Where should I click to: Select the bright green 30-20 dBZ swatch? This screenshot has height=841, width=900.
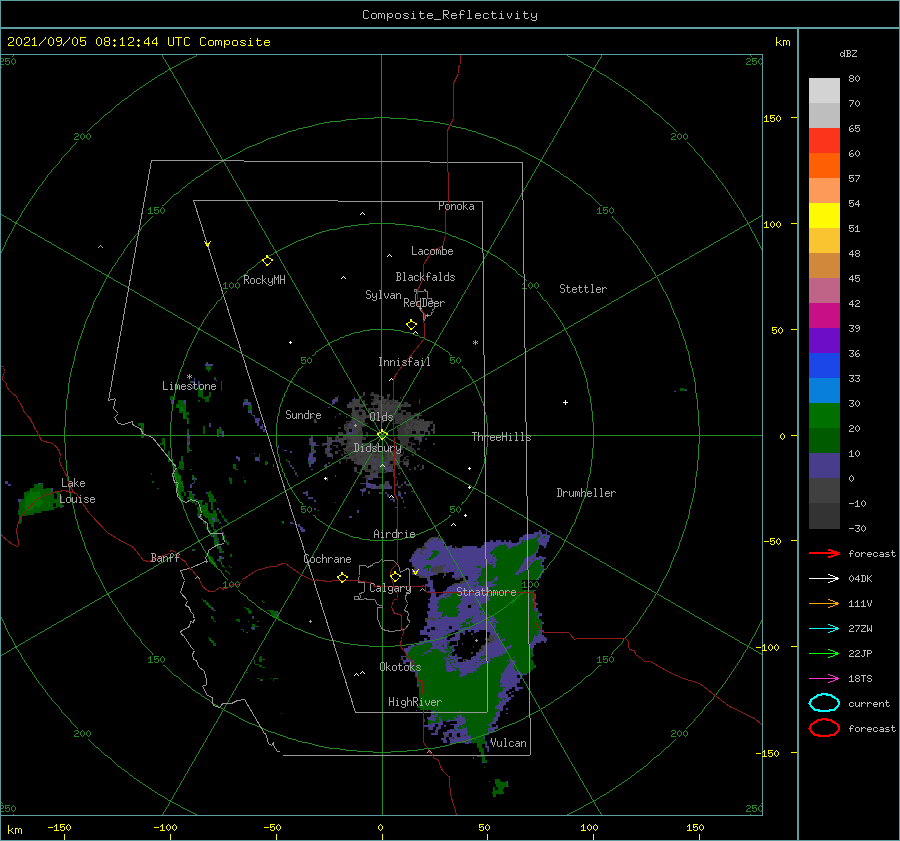pyautogui.click(x=824, y=416)
